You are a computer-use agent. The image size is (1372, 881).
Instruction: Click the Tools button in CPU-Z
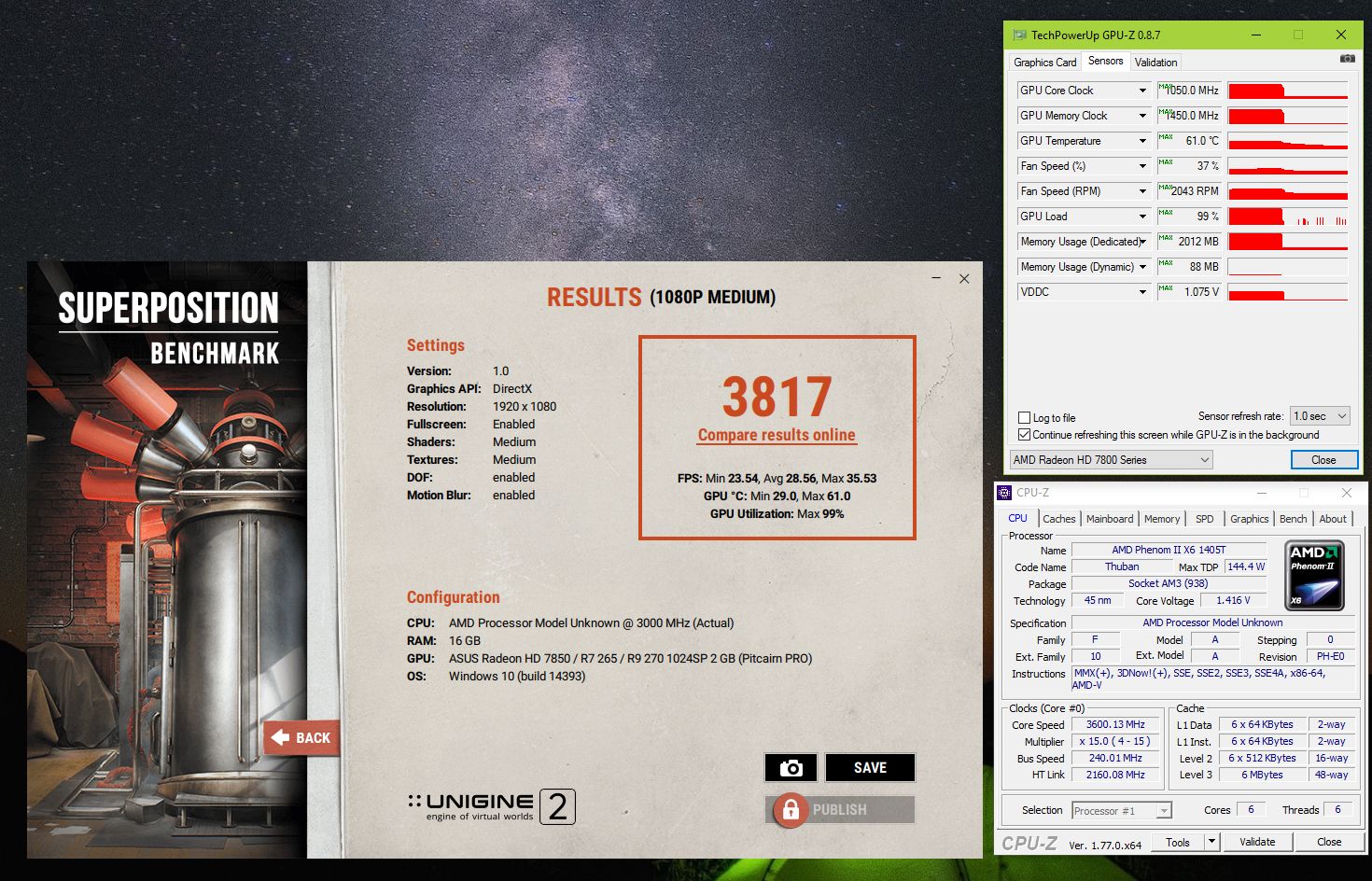click(1178, 842)
